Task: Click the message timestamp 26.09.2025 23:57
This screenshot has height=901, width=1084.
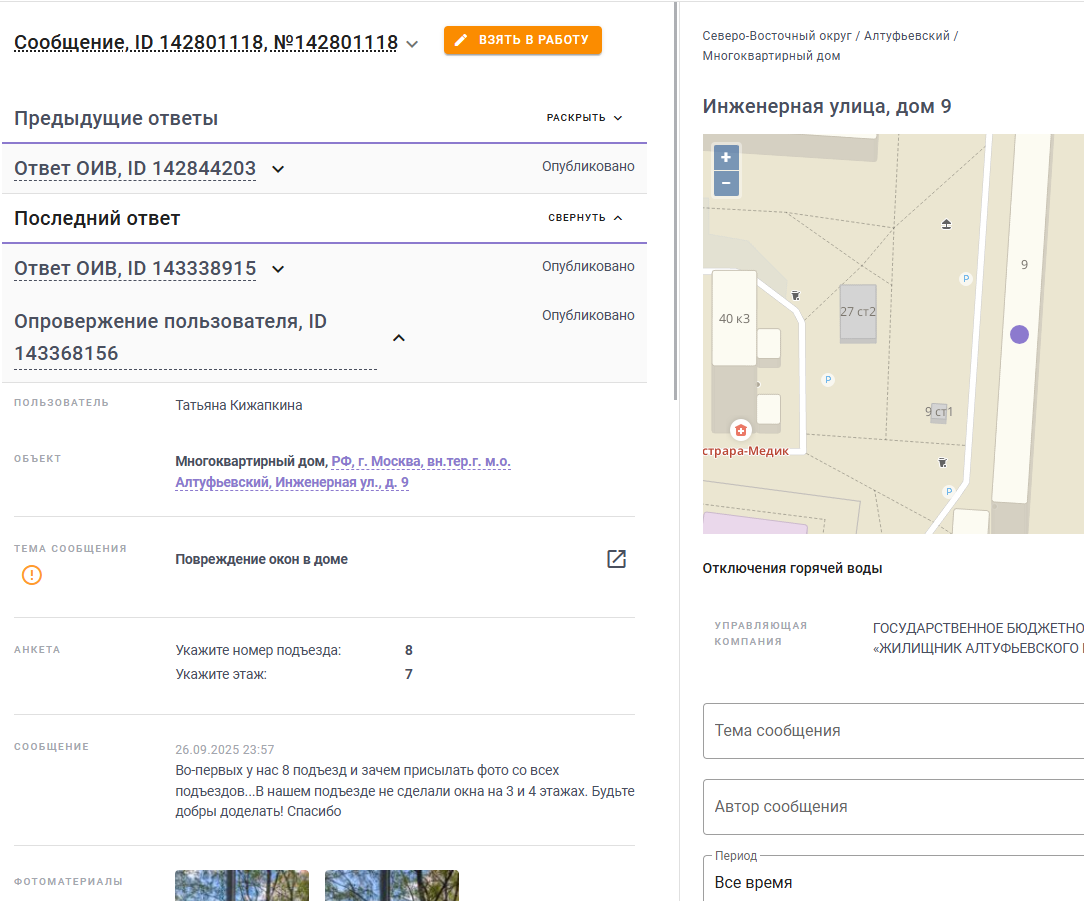Action: (x=225, y=750)
